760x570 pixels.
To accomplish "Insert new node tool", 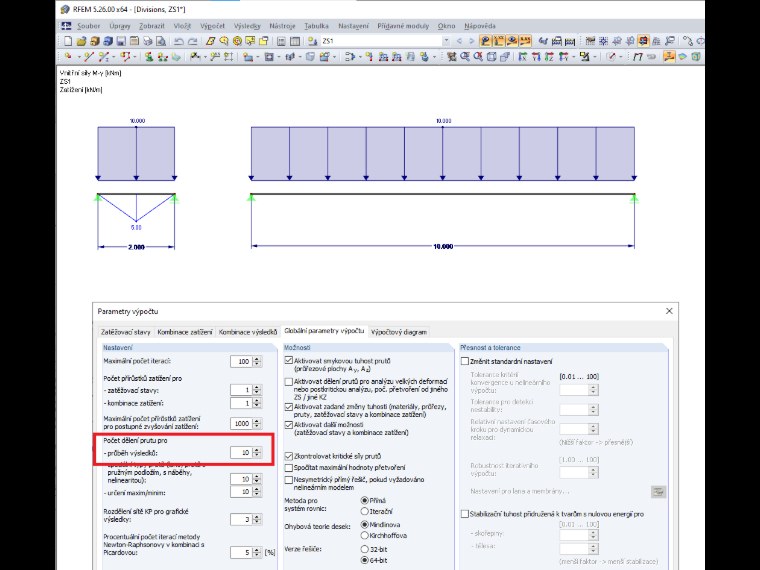I will pos(68,57).
